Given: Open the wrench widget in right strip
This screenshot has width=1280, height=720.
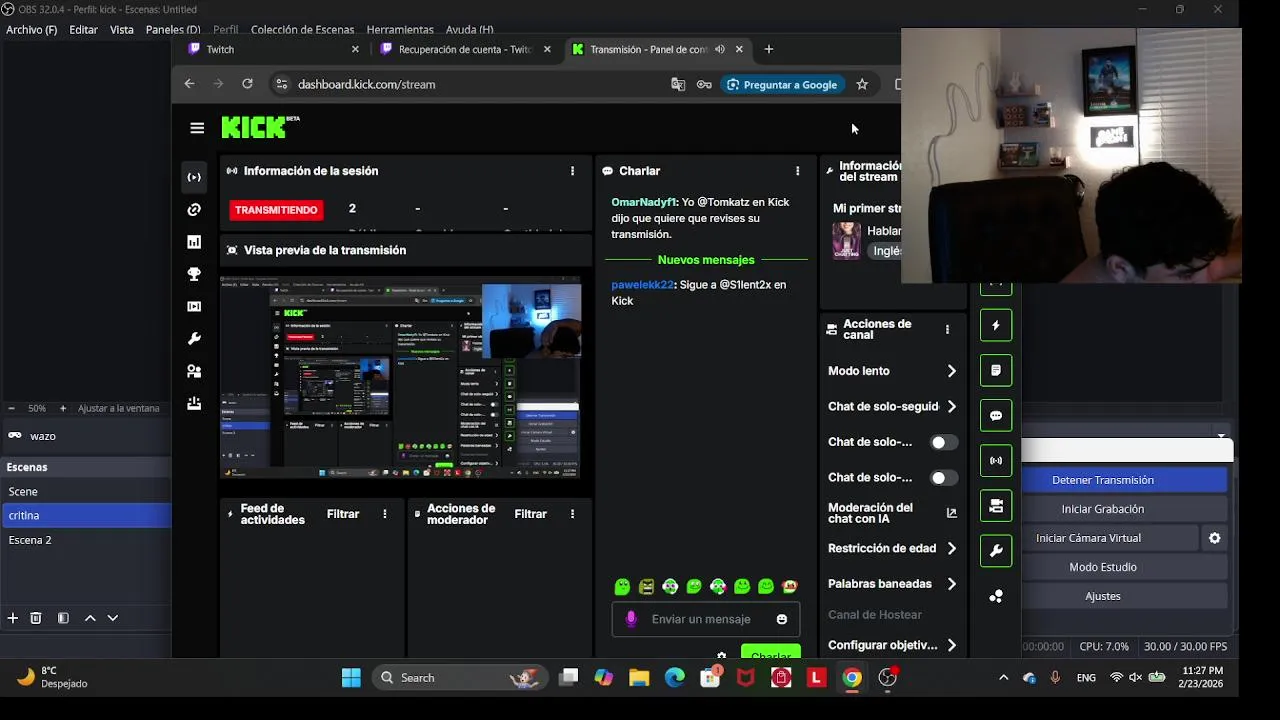Looking at the screenshot, I should pyautogui.click(x=996, y=551).
